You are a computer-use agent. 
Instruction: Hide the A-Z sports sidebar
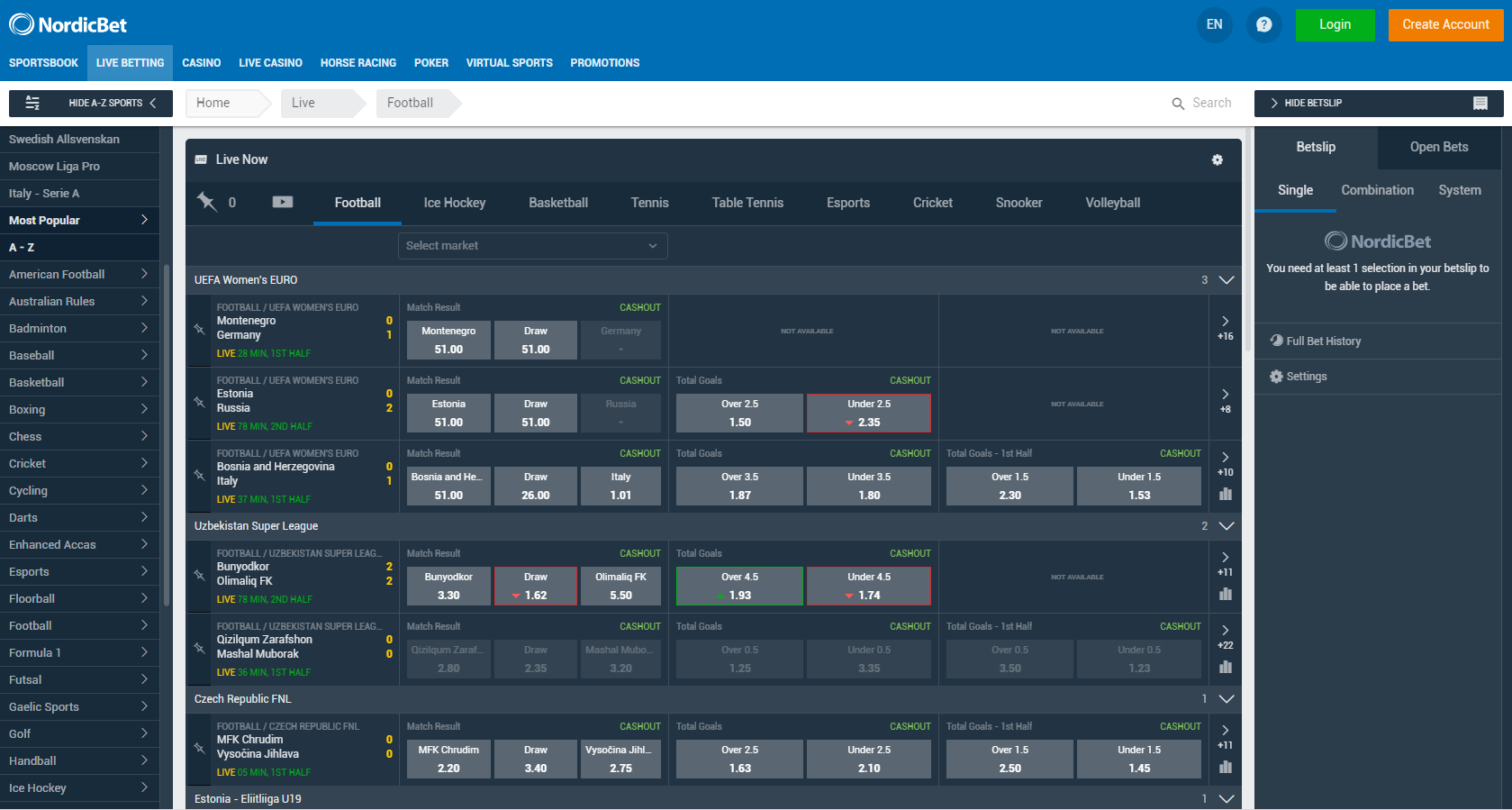coord(91,103)
